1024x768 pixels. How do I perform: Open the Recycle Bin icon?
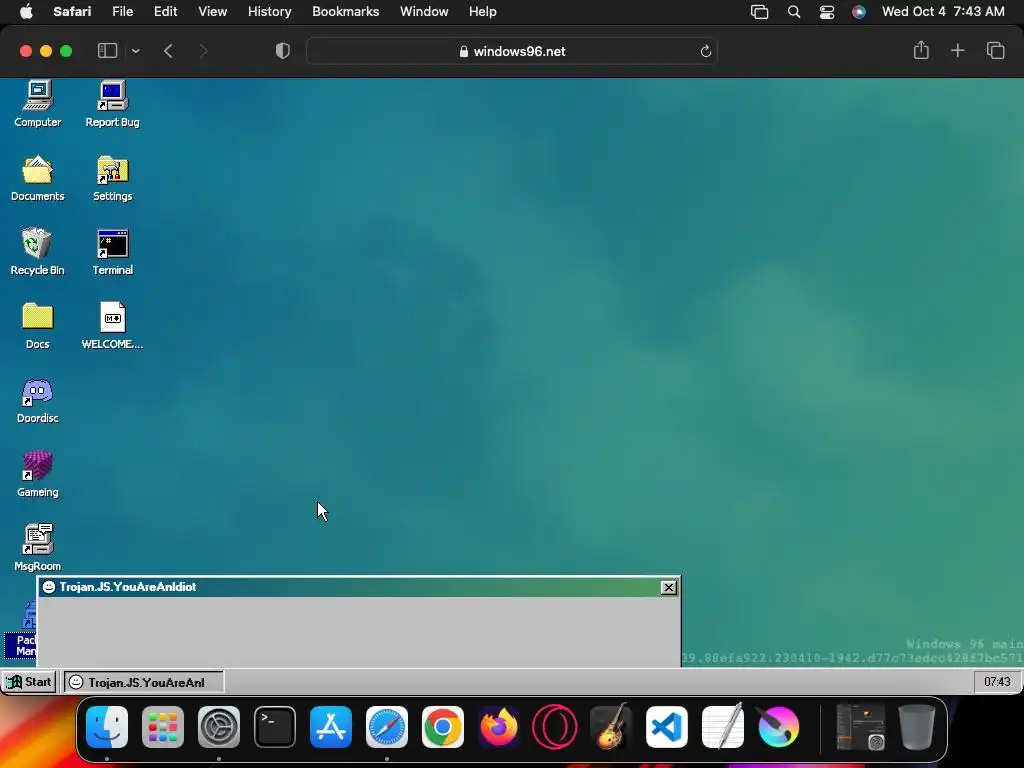click(x=37, y=251)
